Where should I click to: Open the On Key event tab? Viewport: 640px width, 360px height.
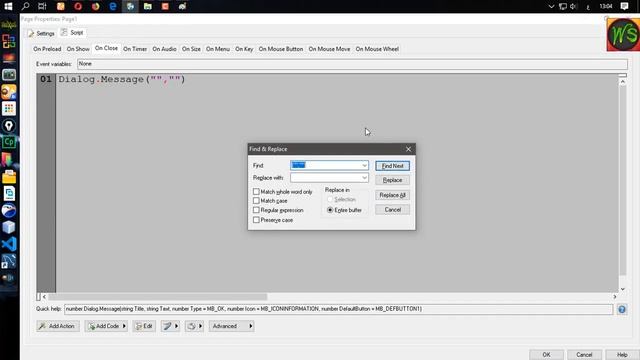click(244, 49)
